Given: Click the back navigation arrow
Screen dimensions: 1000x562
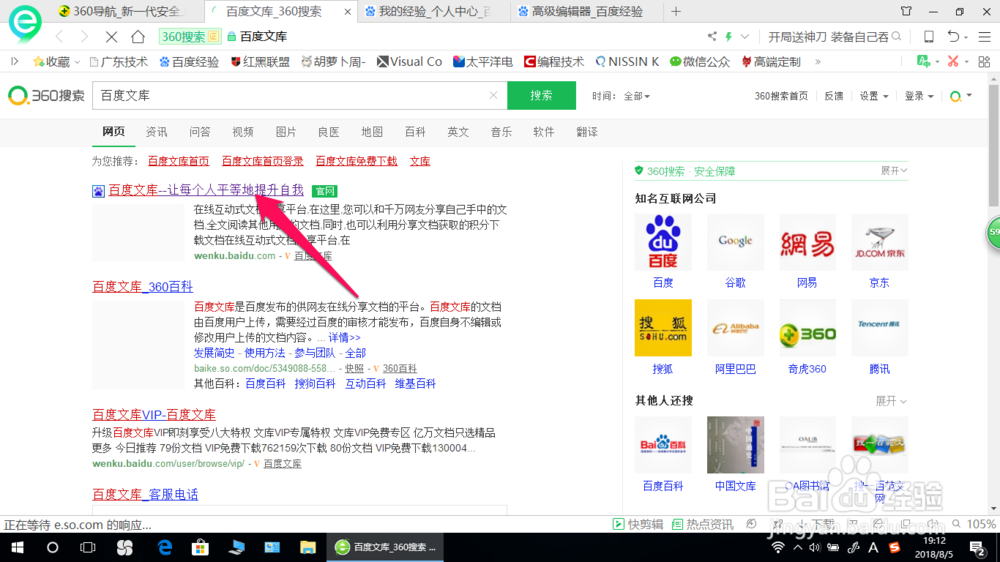Looking at the screenshot, I should tap(59, 37).
